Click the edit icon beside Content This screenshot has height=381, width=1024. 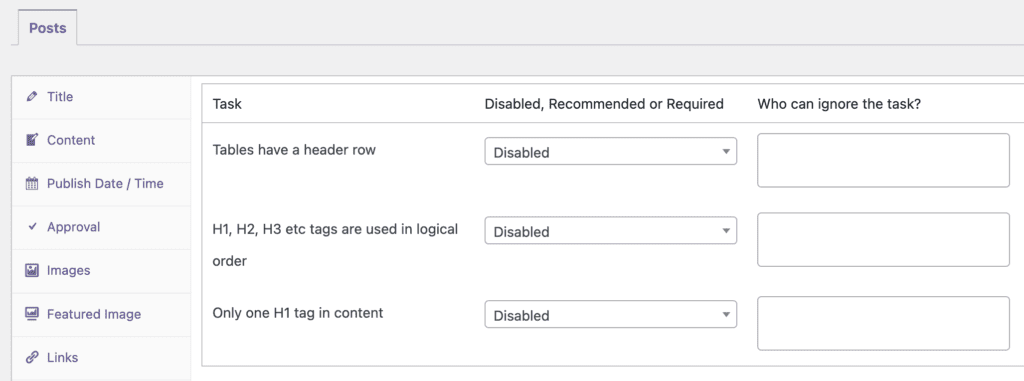point(31,140)
